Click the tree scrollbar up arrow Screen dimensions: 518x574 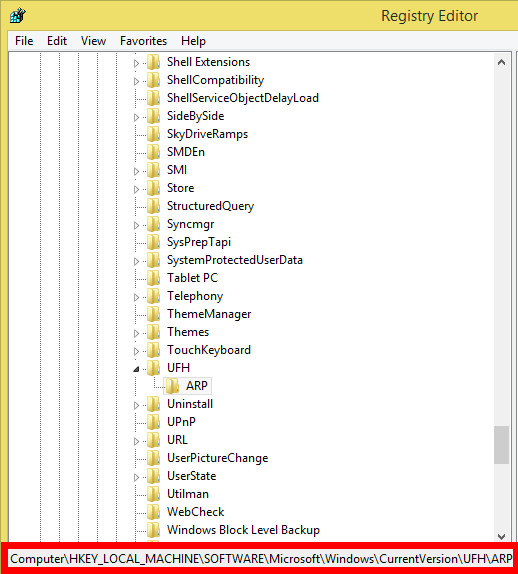501,62
